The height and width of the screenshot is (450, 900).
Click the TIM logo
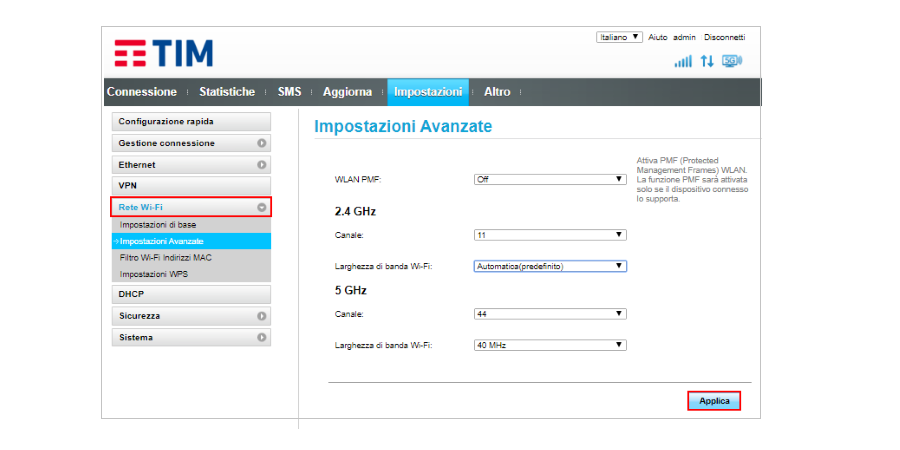pyautogui.click(x=164, y=53)
